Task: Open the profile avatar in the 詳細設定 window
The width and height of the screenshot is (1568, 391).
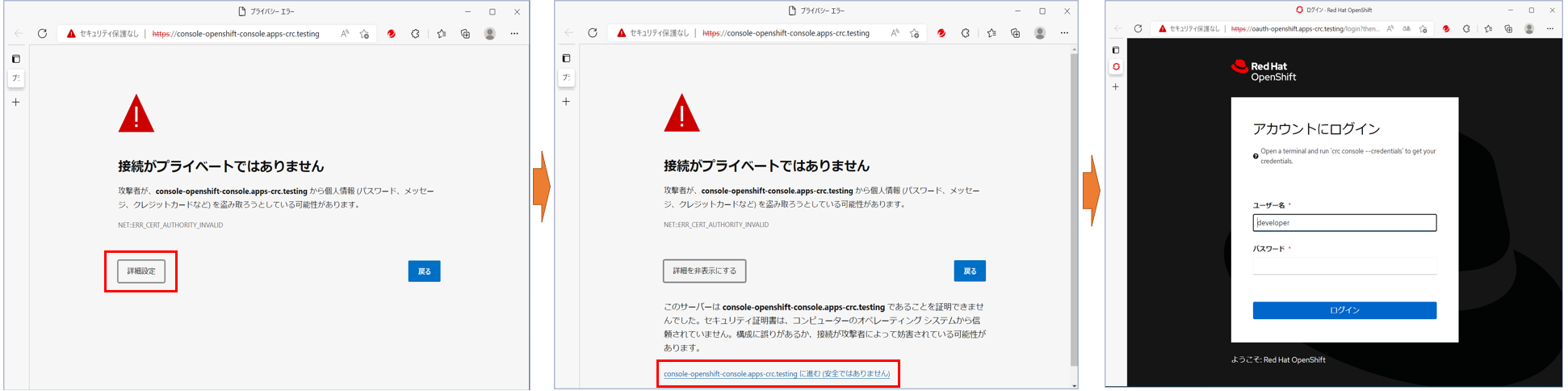Action: tap(489, 34)
